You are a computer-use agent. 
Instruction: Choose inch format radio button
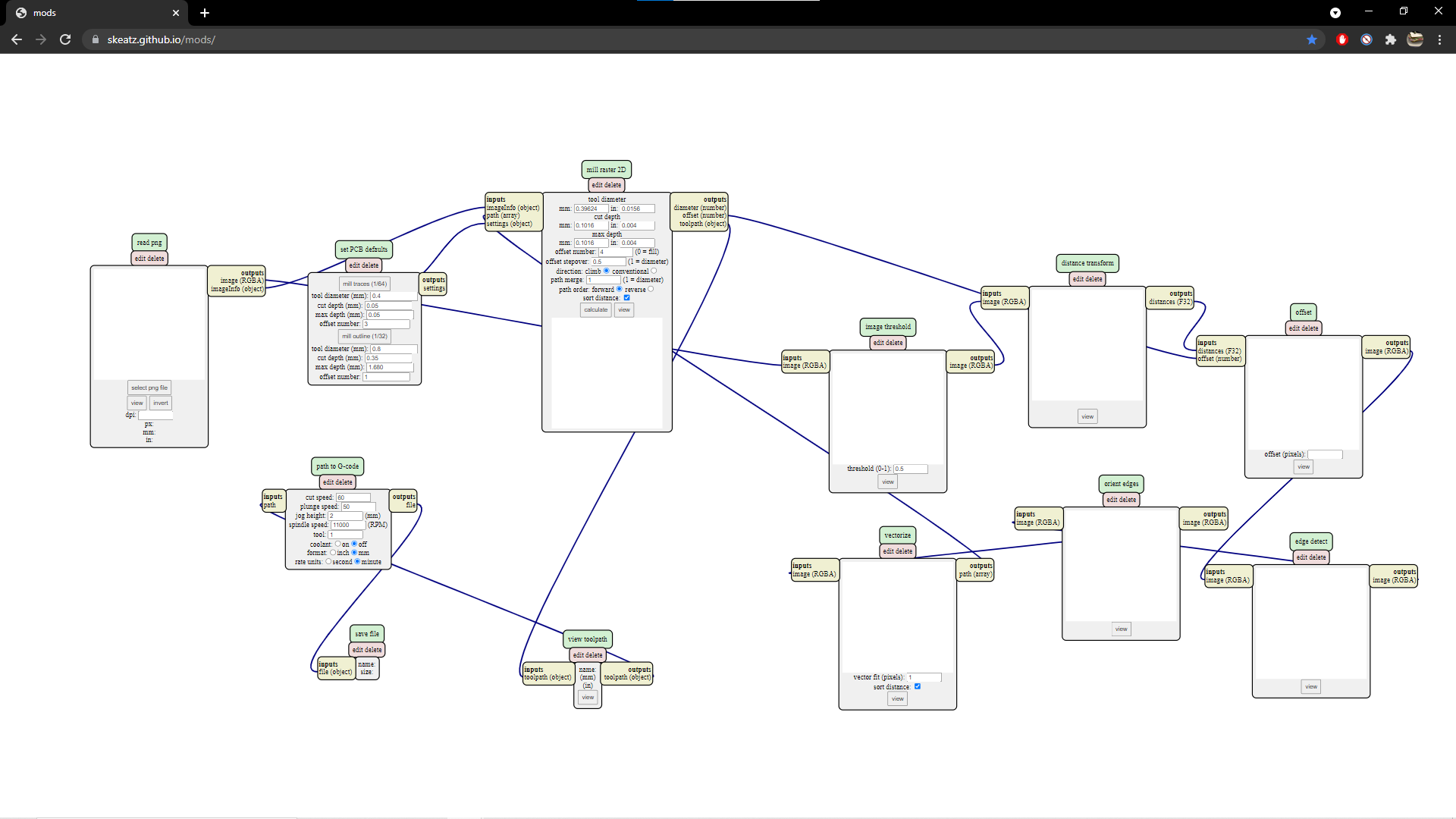pyautogui.click(x=333, y=553)
